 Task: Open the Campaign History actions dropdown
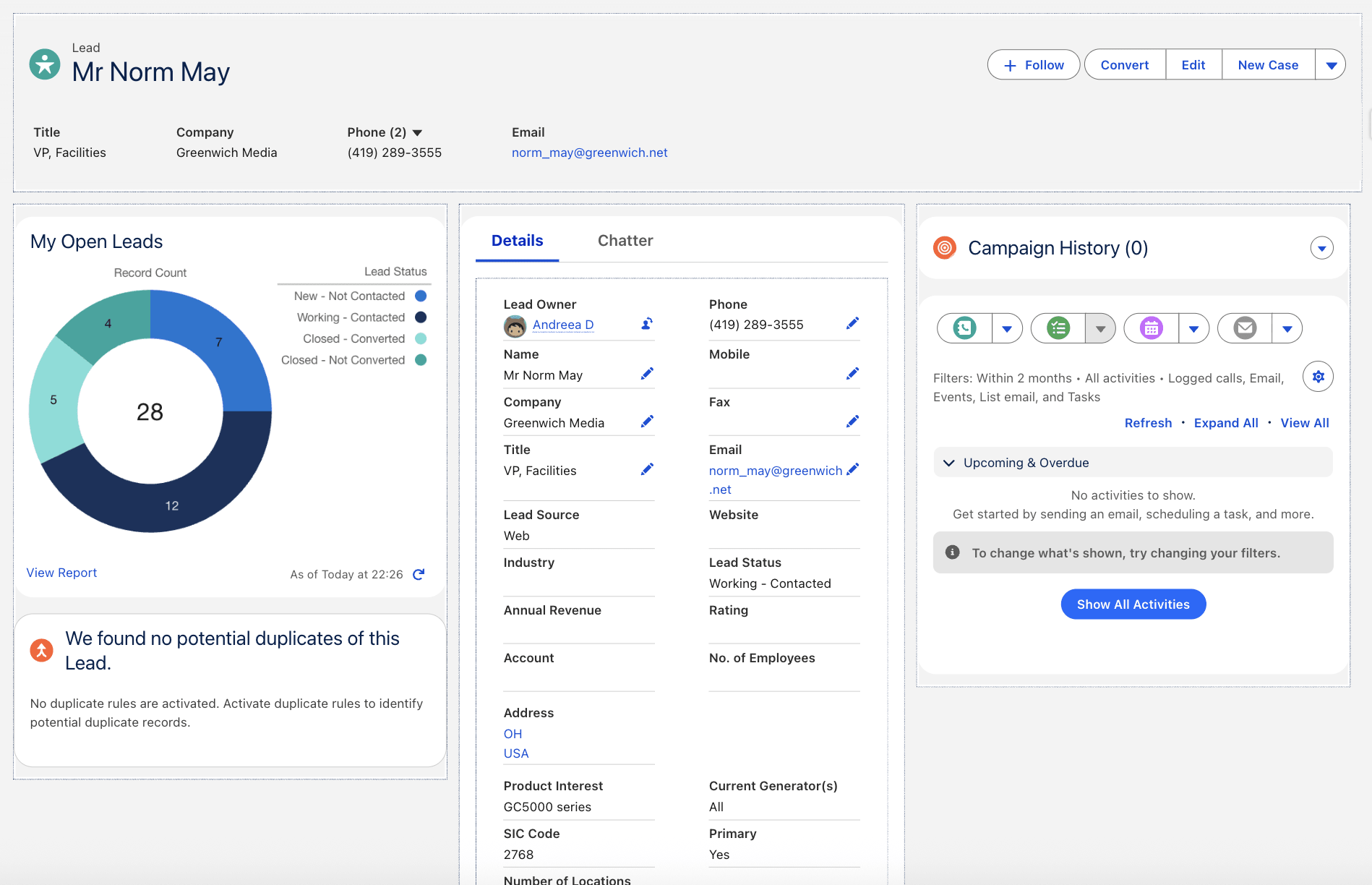click(1321, 248)
